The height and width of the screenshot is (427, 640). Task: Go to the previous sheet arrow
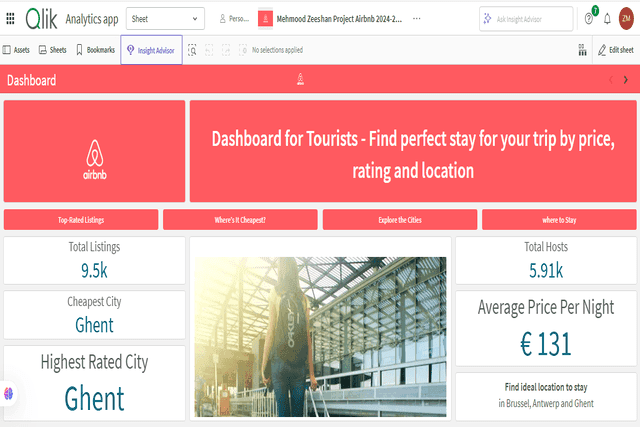pos(611,80)
